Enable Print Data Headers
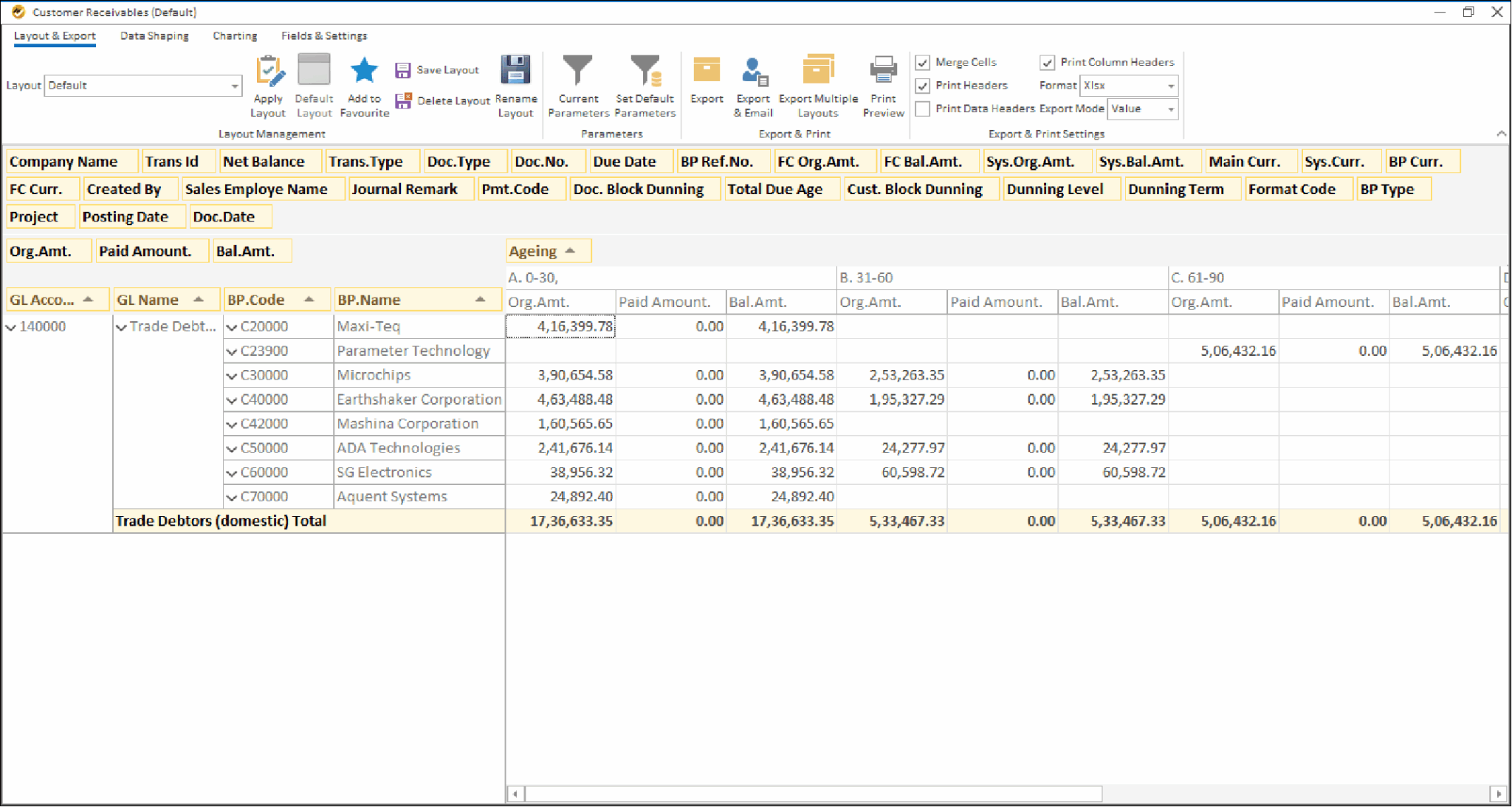Screen dimensions: 1512x807 (922, 109)
